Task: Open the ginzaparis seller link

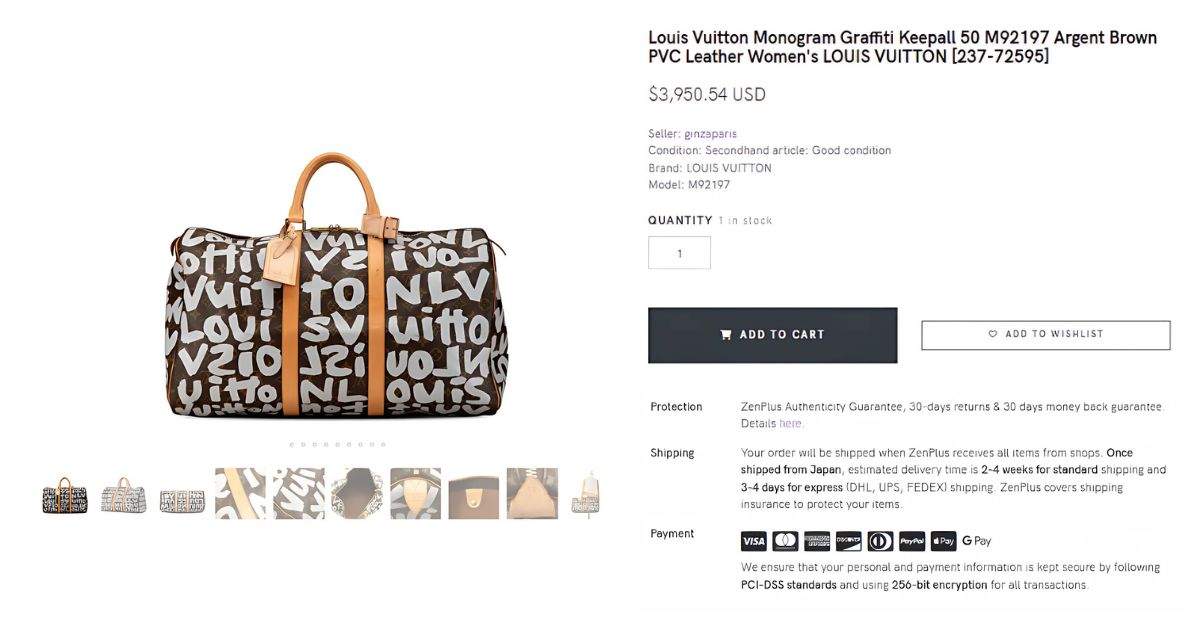Action: tap(710, 133)
